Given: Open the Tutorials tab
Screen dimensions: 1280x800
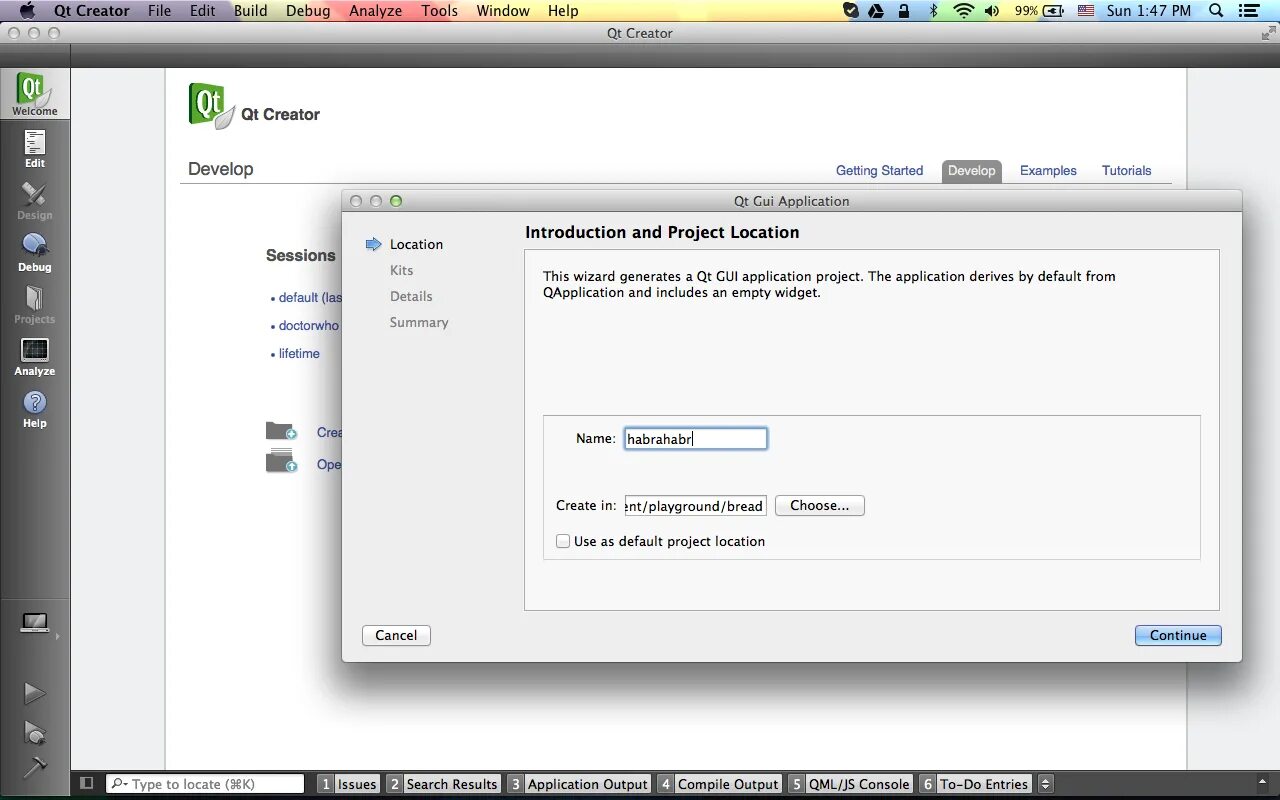Looking at the screenshot, I should [x=1126, y=171].
